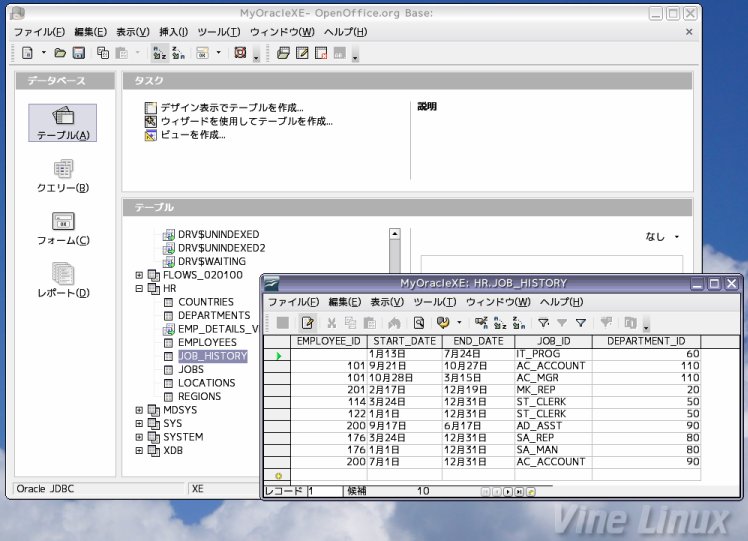Screen dimensions: 748x541
Task: Click the EMPLOYEE_ID column header
Action: [329, 341]
